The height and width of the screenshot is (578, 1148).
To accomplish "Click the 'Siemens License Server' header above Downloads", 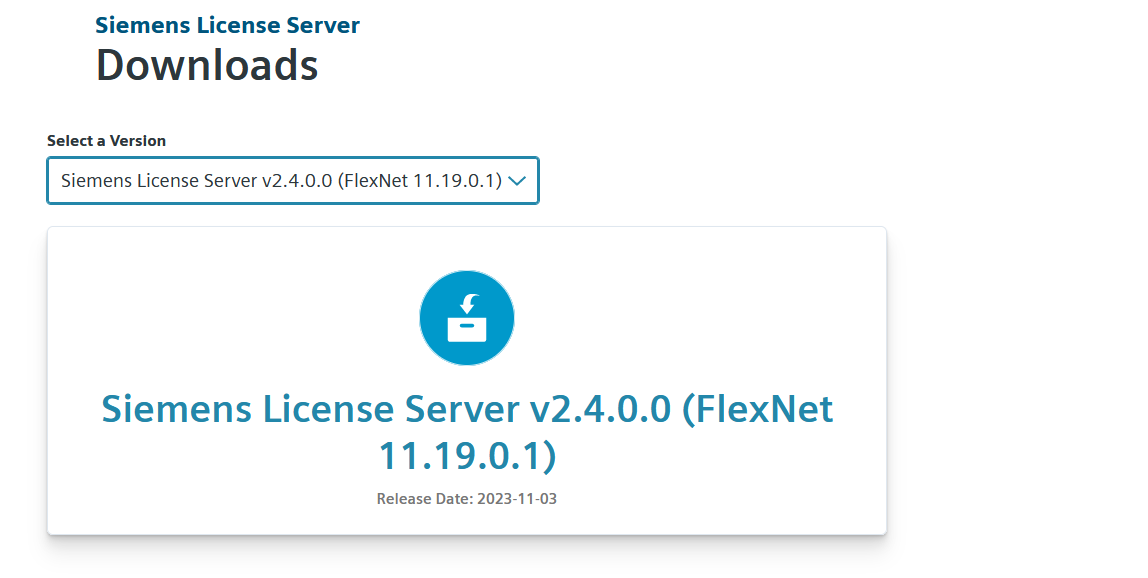I will (x=227, y=25).
